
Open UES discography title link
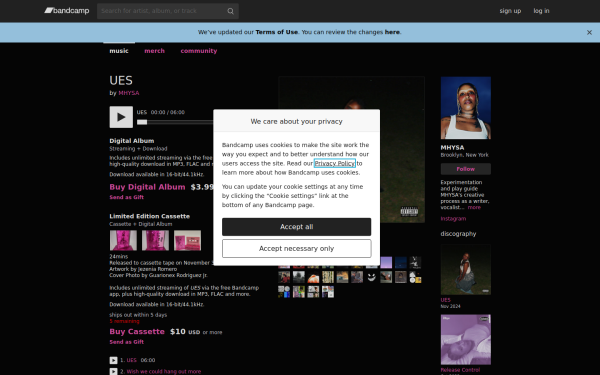click(x=445, y=300)
